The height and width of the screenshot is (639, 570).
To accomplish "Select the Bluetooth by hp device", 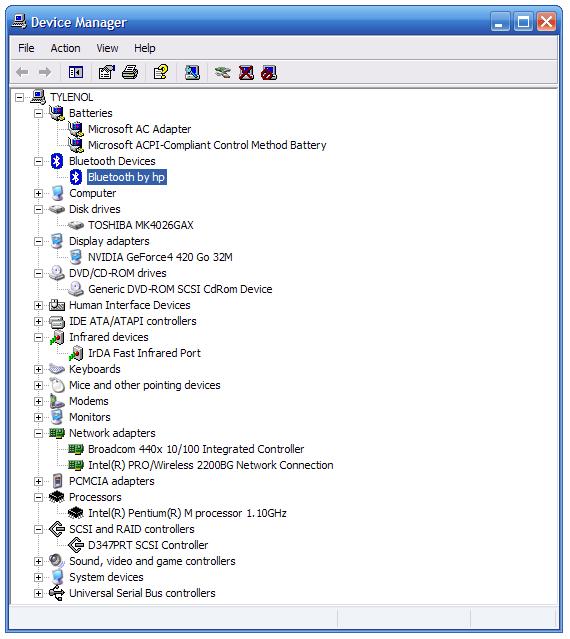I will (126, 177).
